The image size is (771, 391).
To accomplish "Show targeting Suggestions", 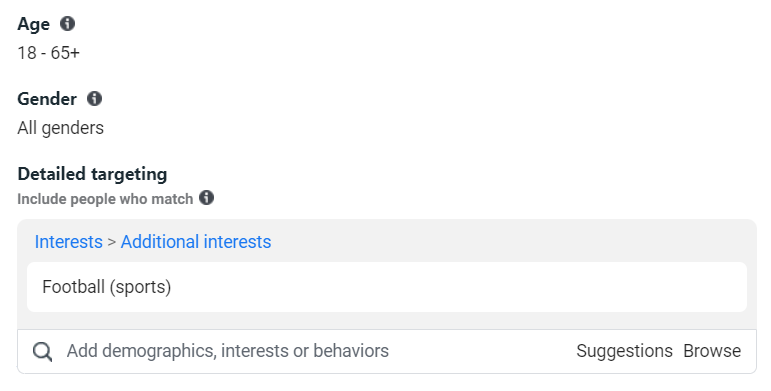I will 624,351.
